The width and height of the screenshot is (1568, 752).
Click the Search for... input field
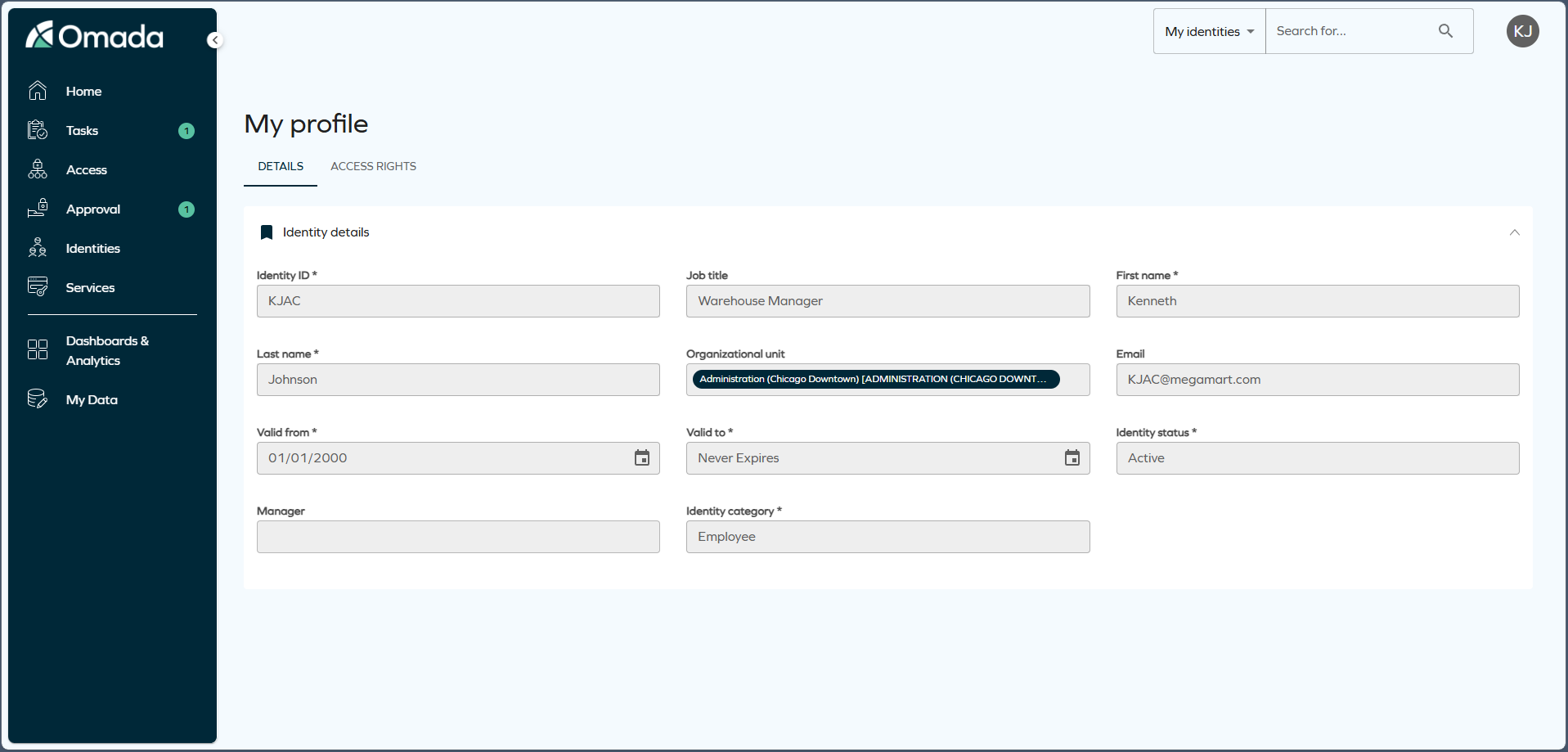point(1350,31)
